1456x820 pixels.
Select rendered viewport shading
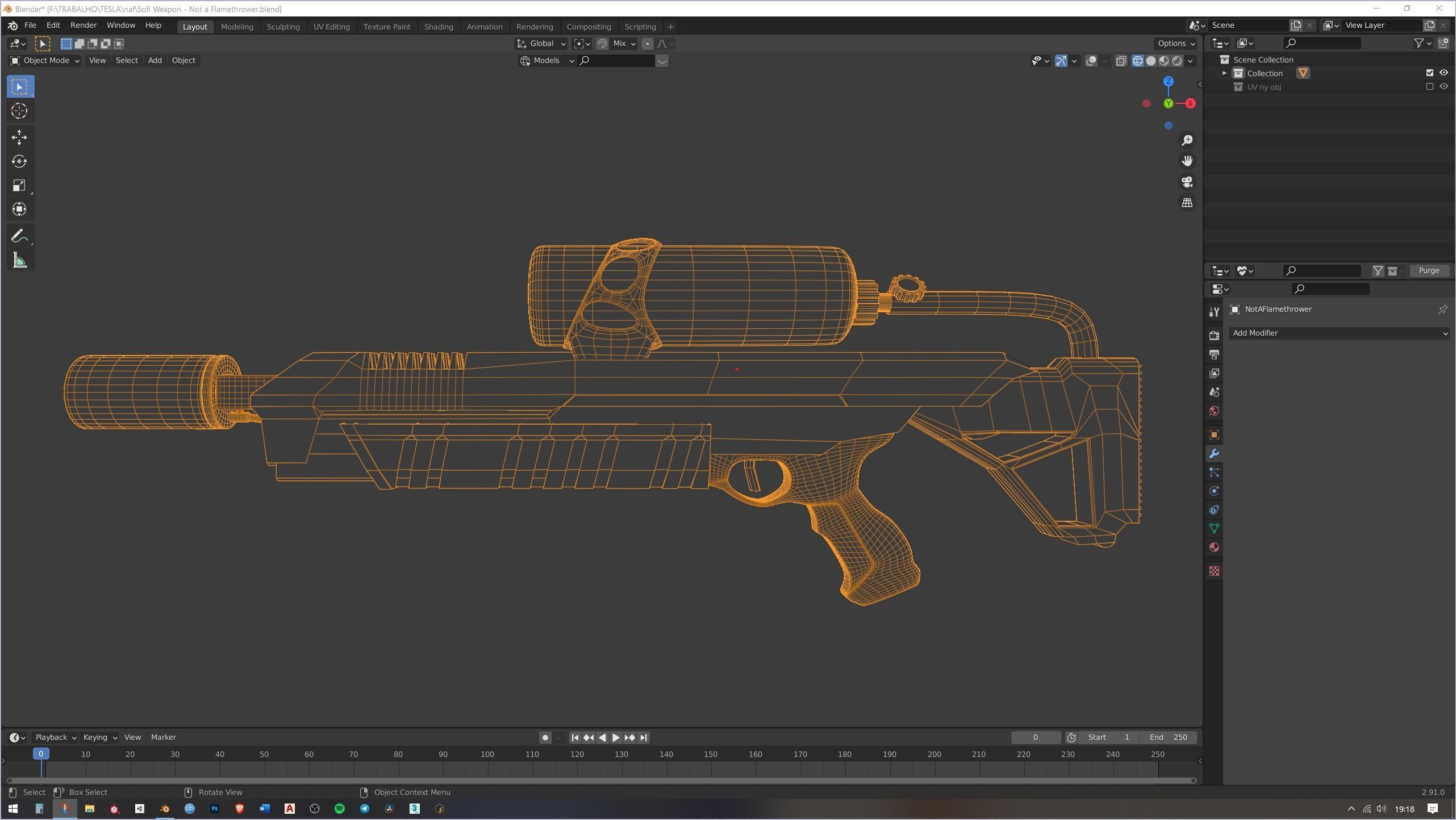1177,61
